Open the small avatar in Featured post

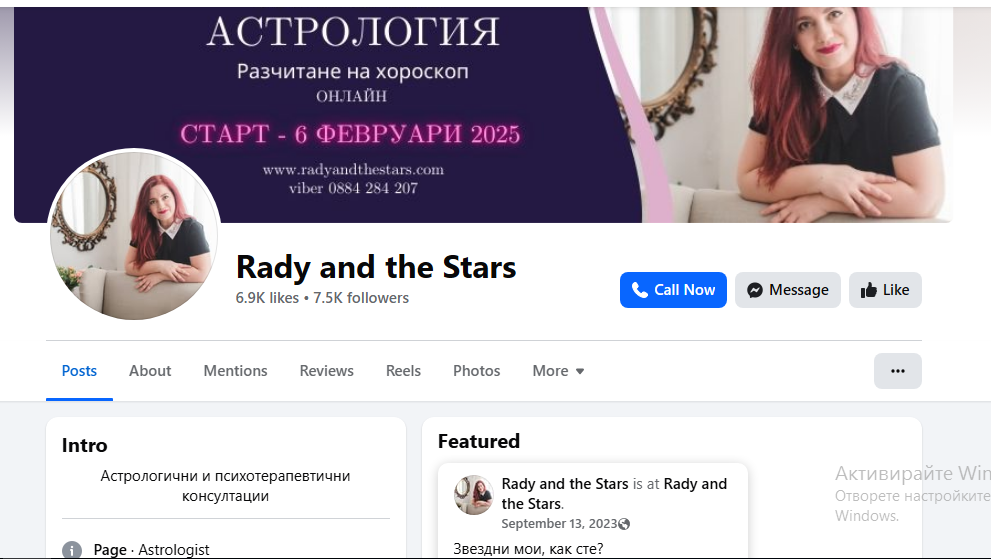[473, 494]
